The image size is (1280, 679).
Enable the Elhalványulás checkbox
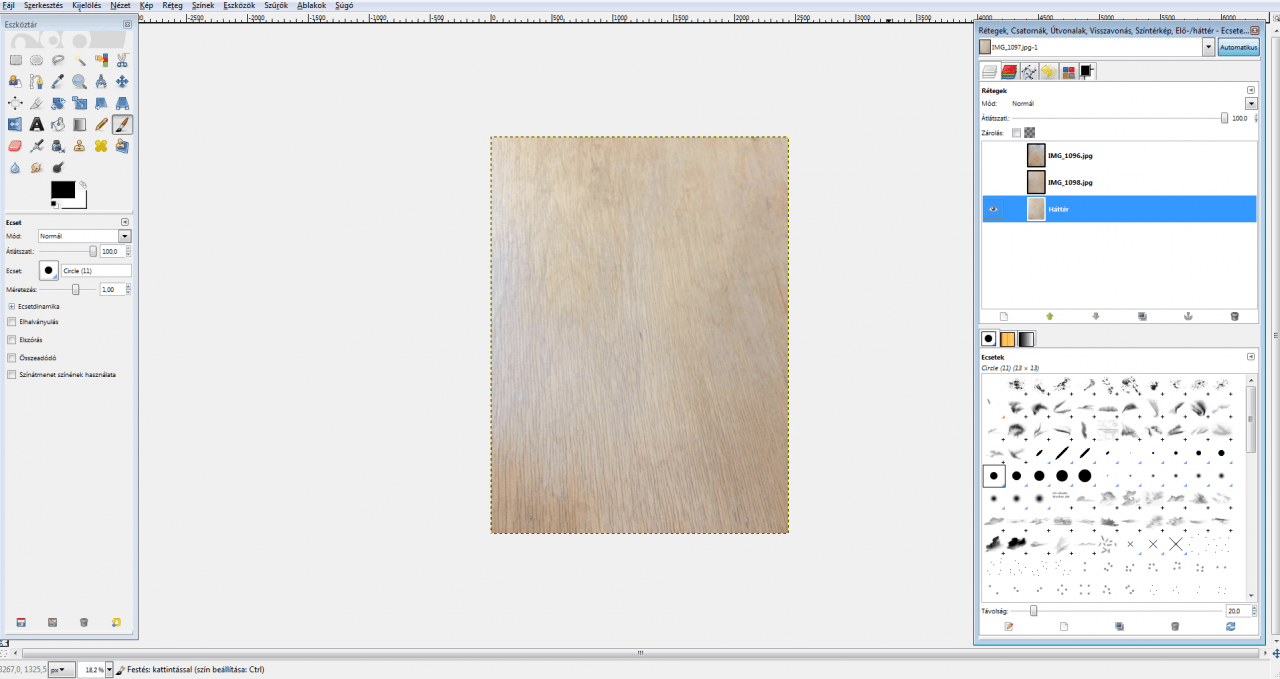click(11, 322)
